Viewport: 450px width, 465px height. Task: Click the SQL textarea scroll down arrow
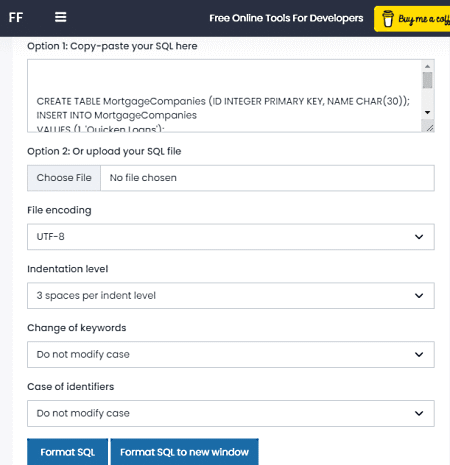tap(427, 113)
